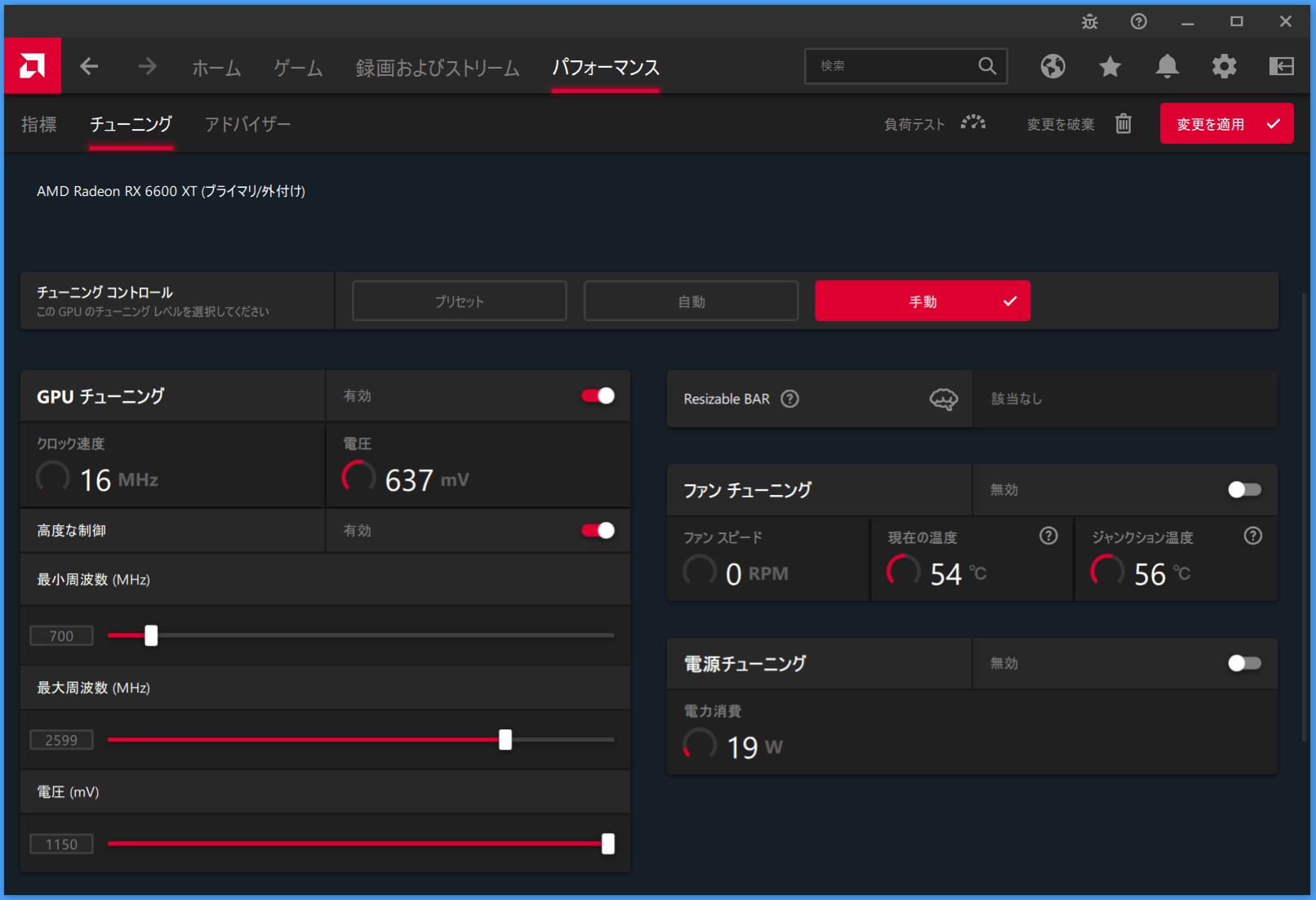Screen dimensions: 1316x900
Task: Click 負荷テスト label
Action: (x=914, y=124)
